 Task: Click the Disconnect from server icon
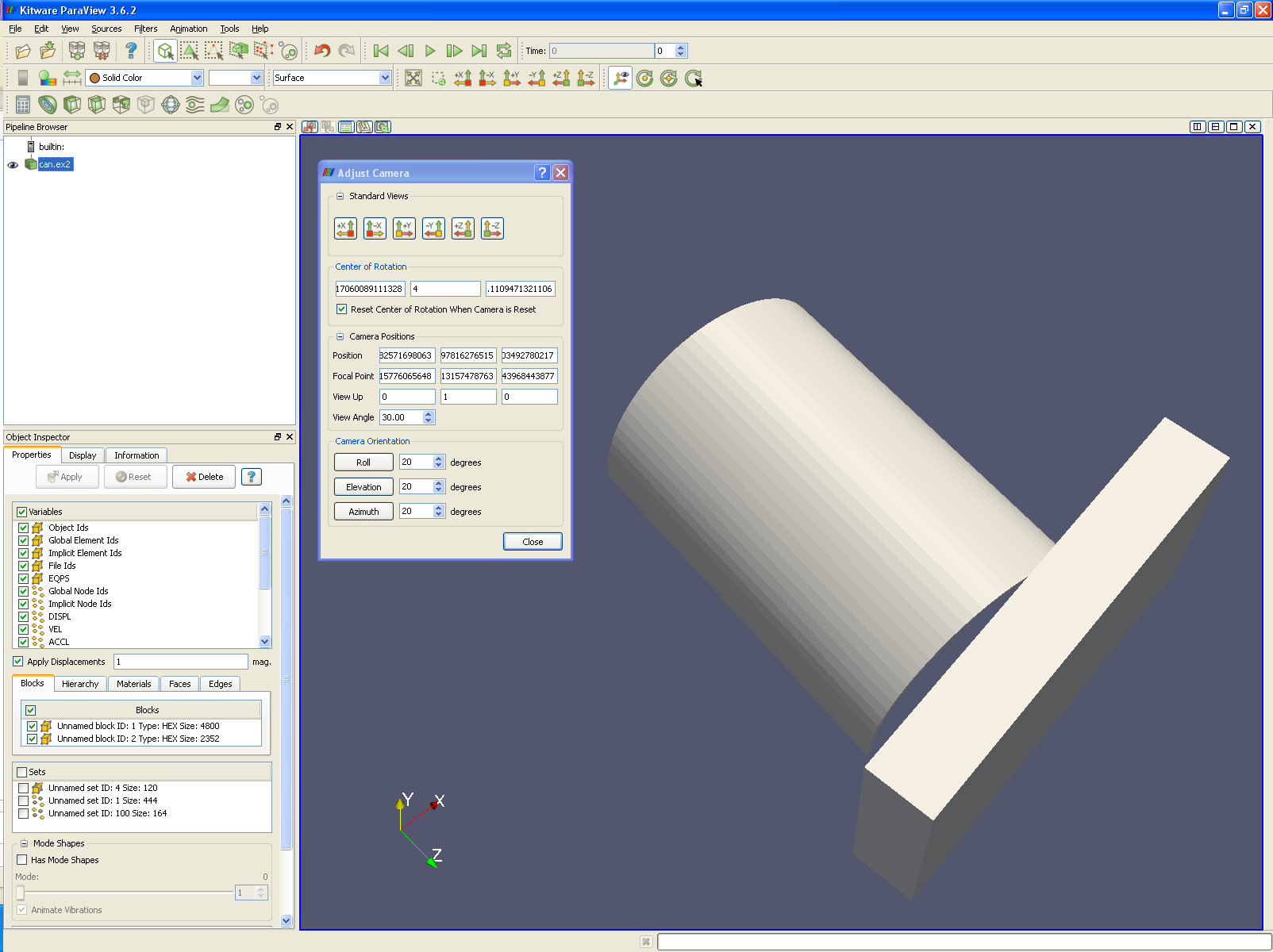pos(102,51)
